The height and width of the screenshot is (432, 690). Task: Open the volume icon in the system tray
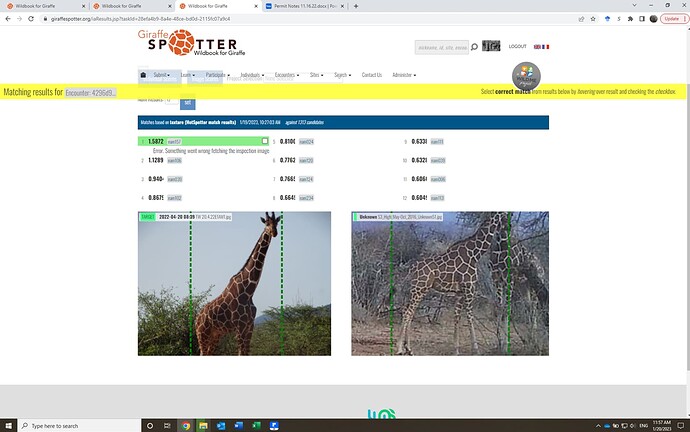632,425
